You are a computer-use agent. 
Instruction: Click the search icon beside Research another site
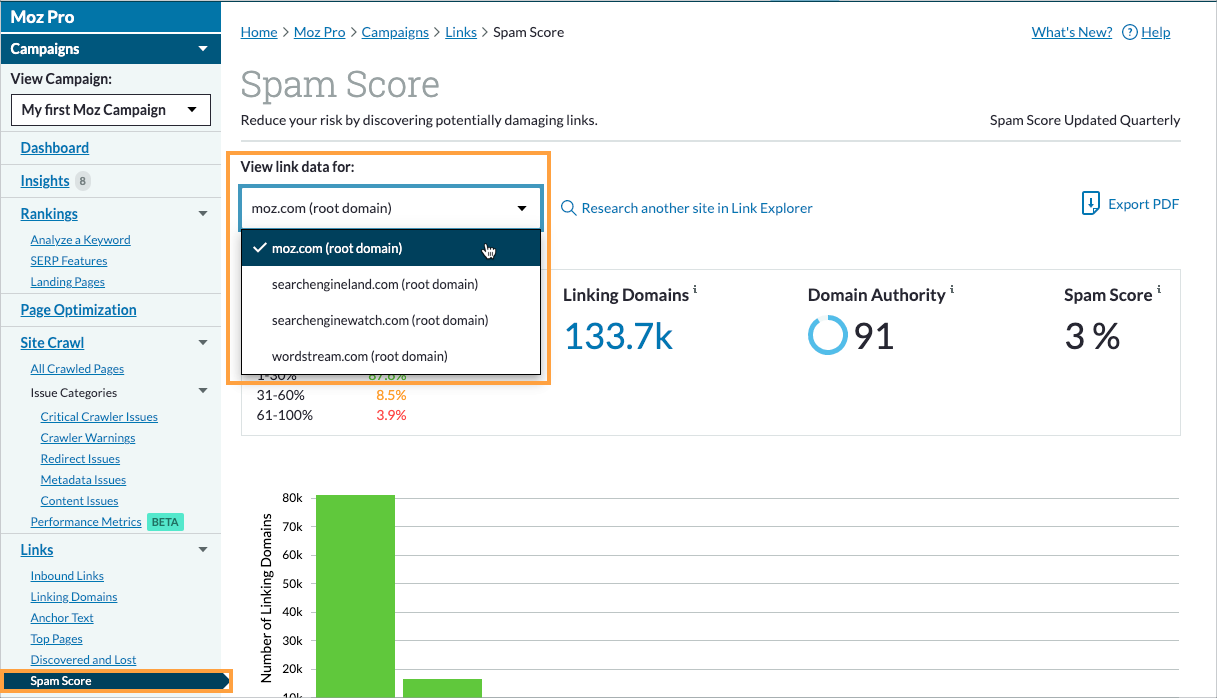coord(568,208)
